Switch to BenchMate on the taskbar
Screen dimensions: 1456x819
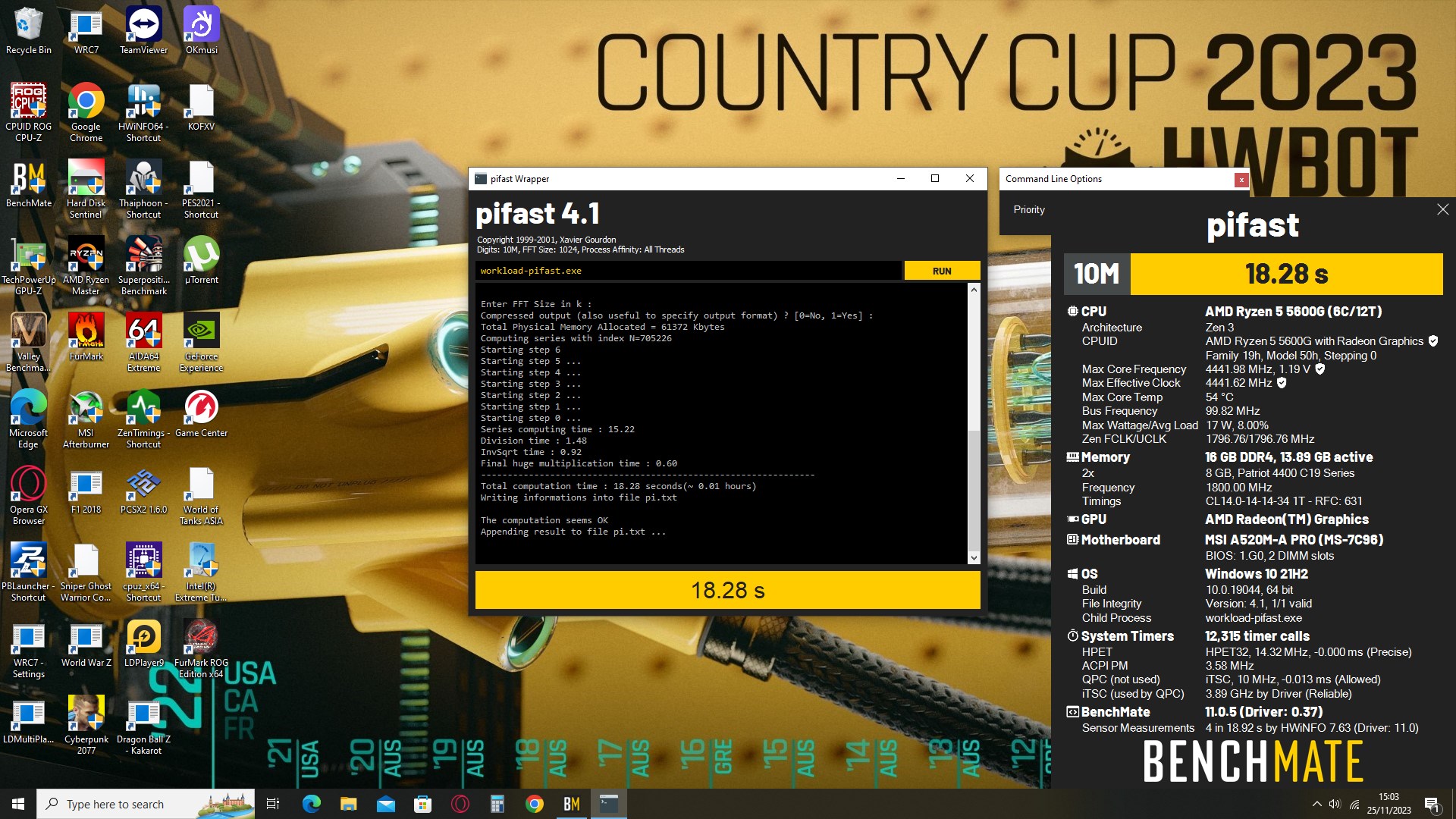coord(572,804)
